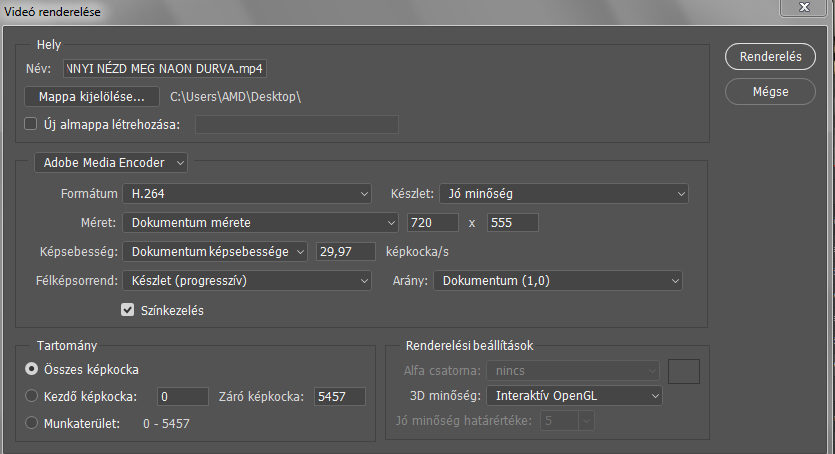The image size is (835, 454).
Task: Open Félképsorrend Készlet (progresszív) dropdown
Action: [247, 280]
